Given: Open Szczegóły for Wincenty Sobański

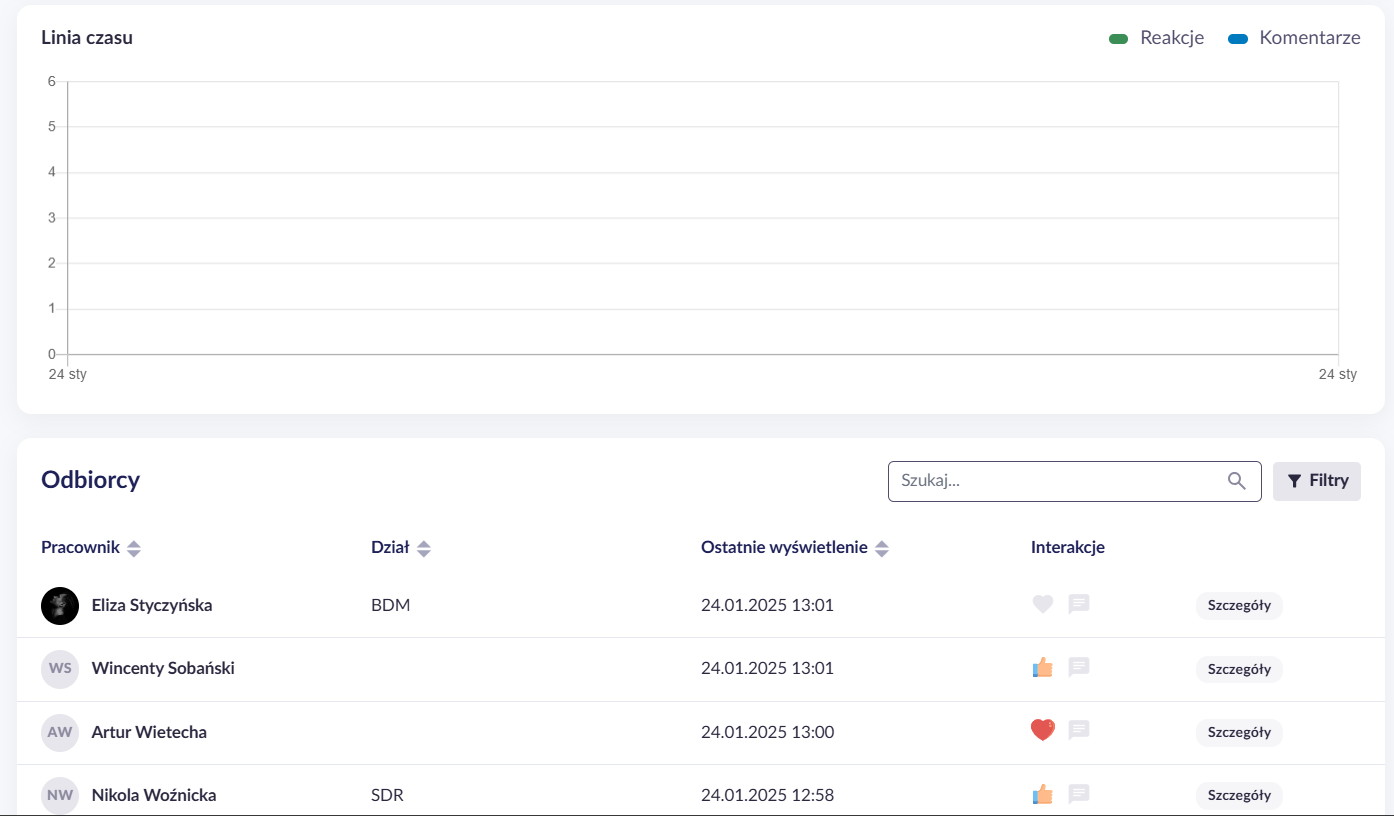Looking at the screenshot, I should (x=1239, y=669).
